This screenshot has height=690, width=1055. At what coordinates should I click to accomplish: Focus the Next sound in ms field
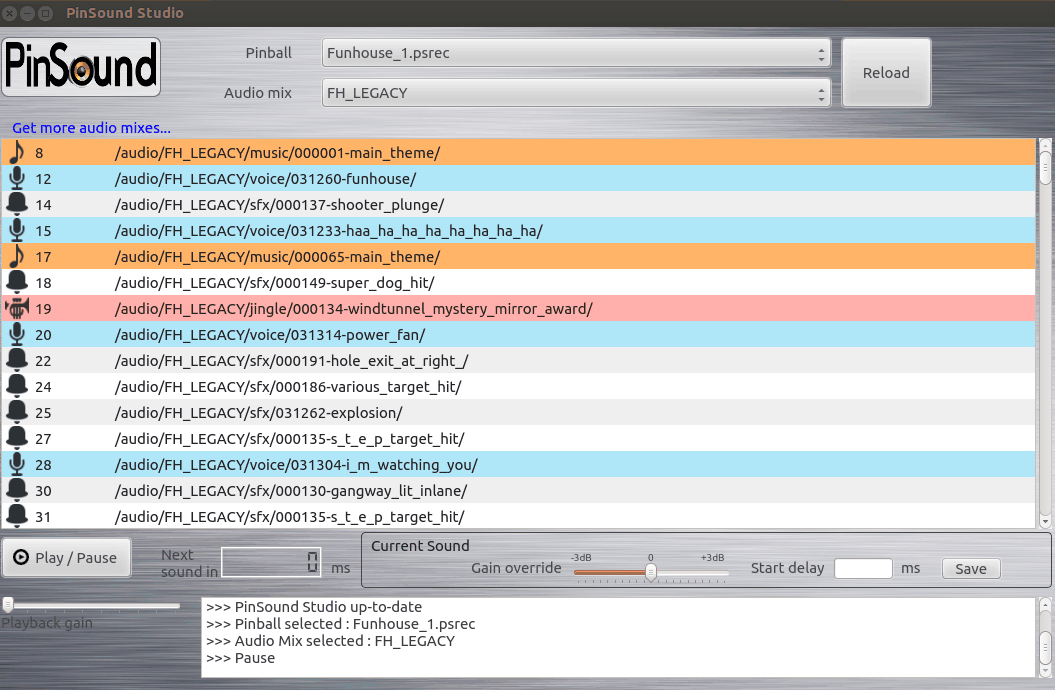(271, 562)
